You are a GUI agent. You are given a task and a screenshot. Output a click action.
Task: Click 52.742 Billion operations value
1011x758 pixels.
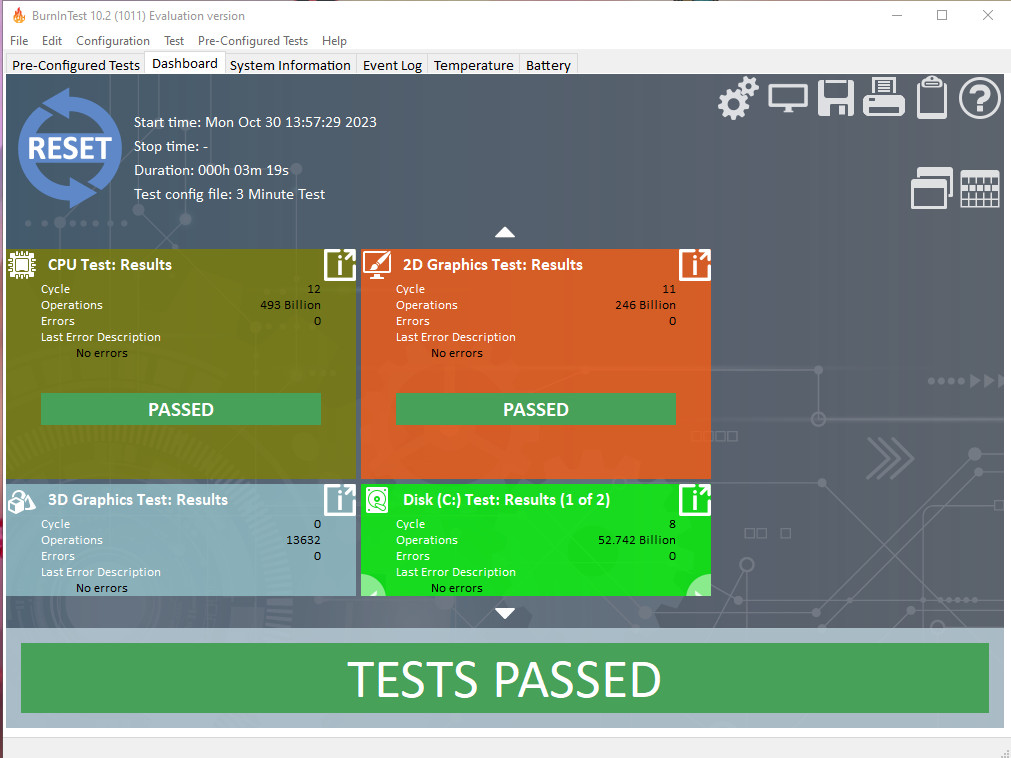coord(637,540)
